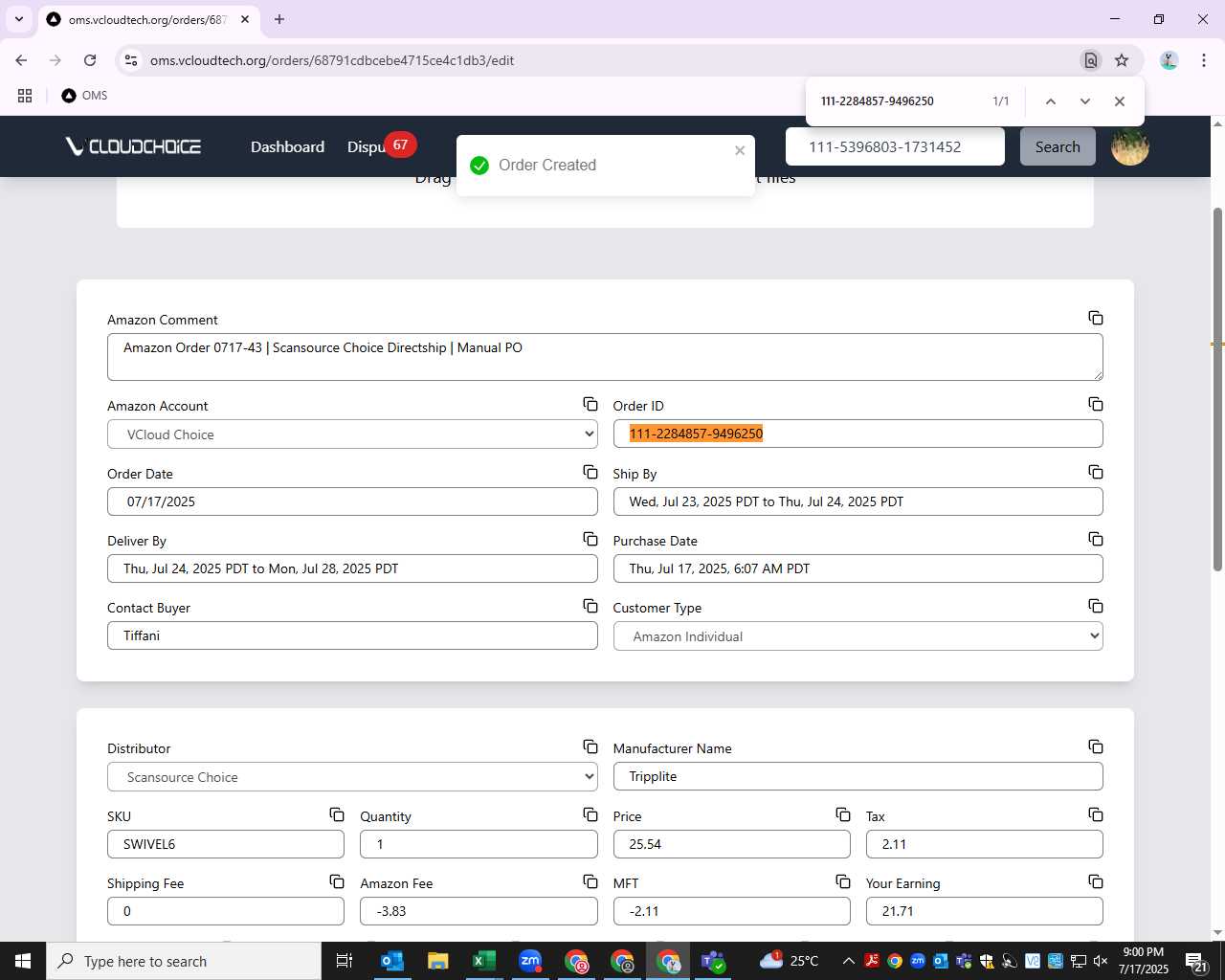This screenshot has height=980, width=1225.
Task: Go to previous find-in-page match
Action: pos(1051,101)
